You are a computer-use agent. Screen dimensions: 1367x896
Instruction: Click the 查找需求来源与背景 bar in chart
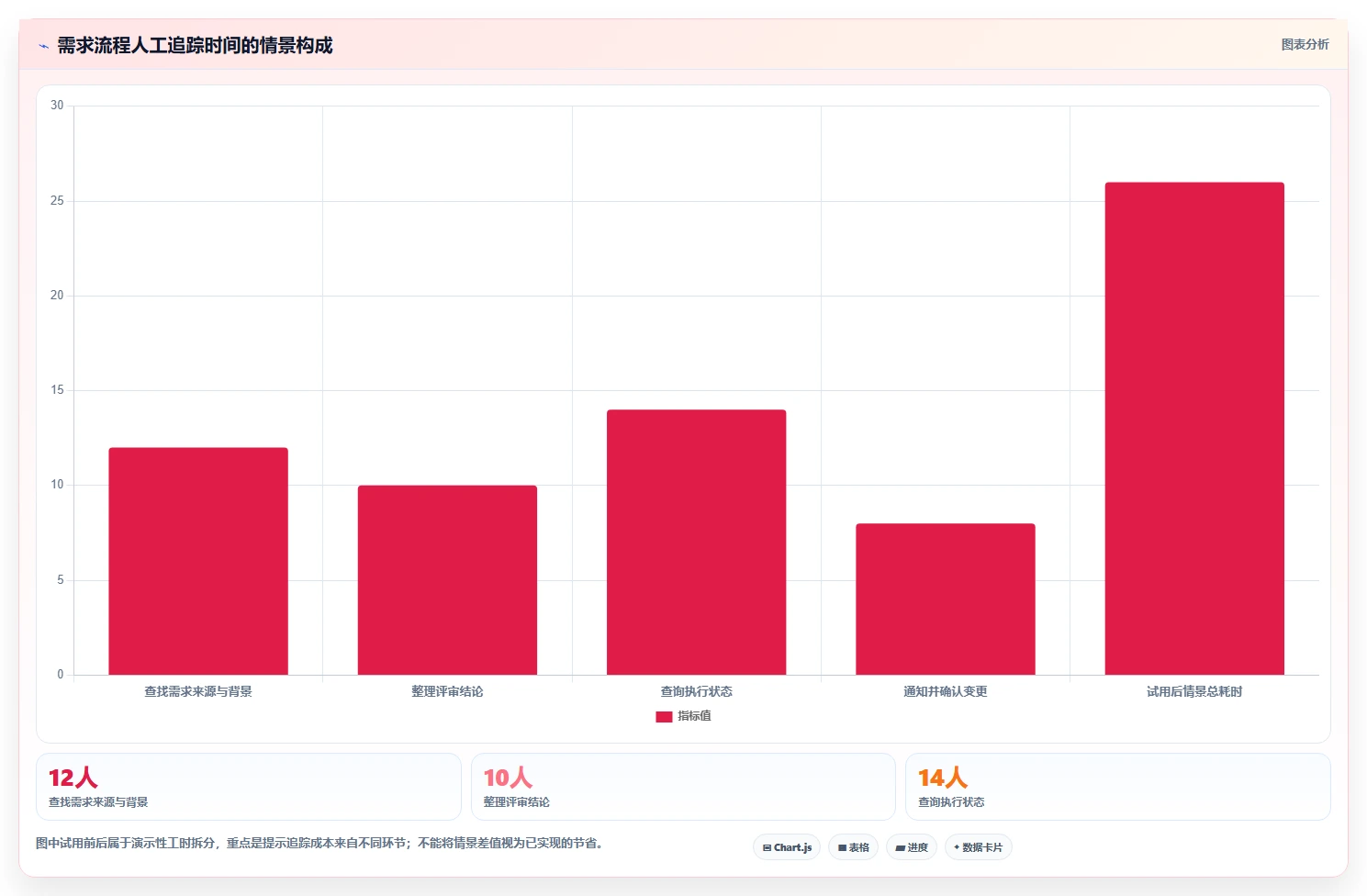[198, 561]
